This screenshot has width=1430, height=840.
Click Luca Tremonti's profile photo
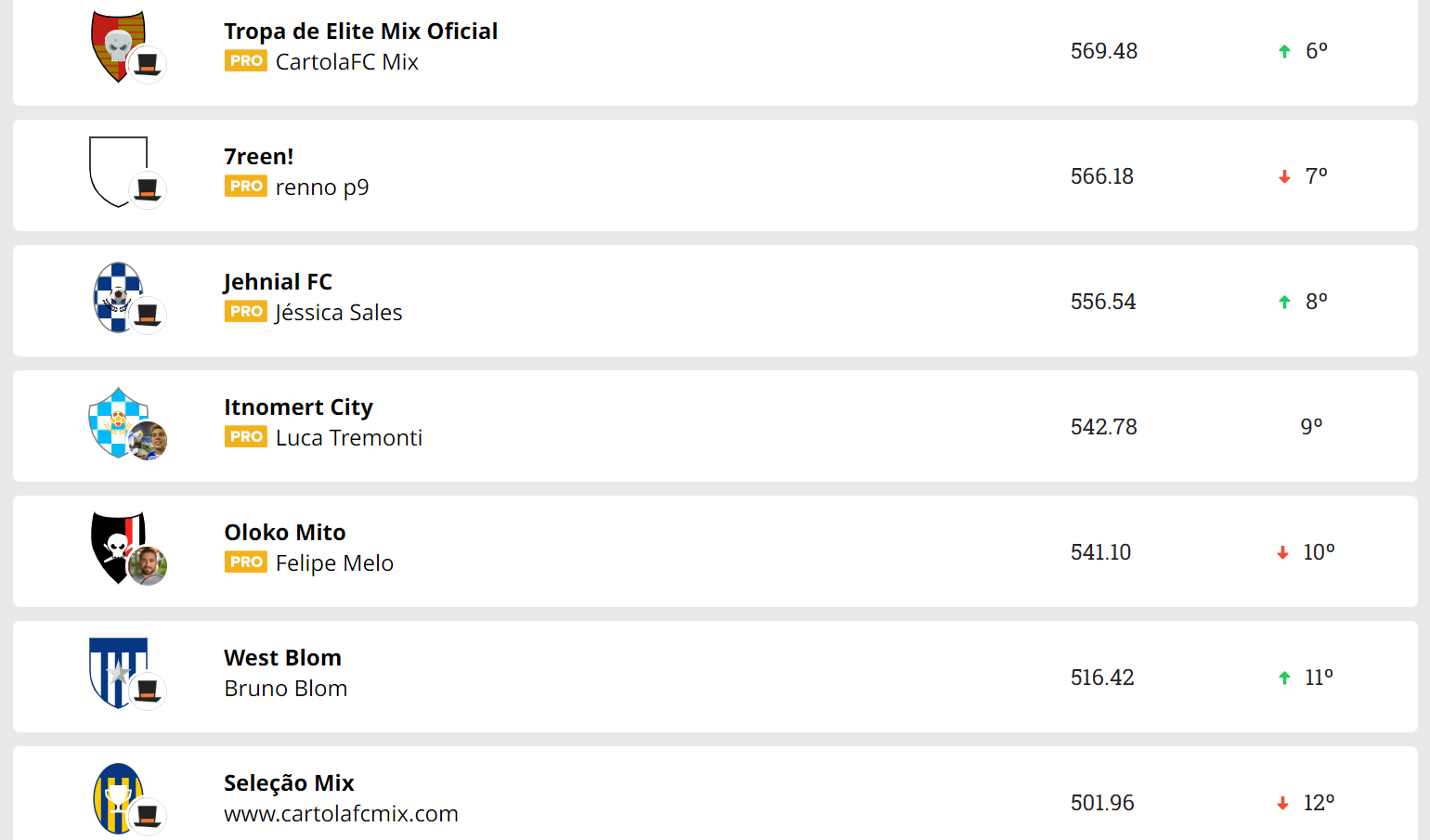148,441
